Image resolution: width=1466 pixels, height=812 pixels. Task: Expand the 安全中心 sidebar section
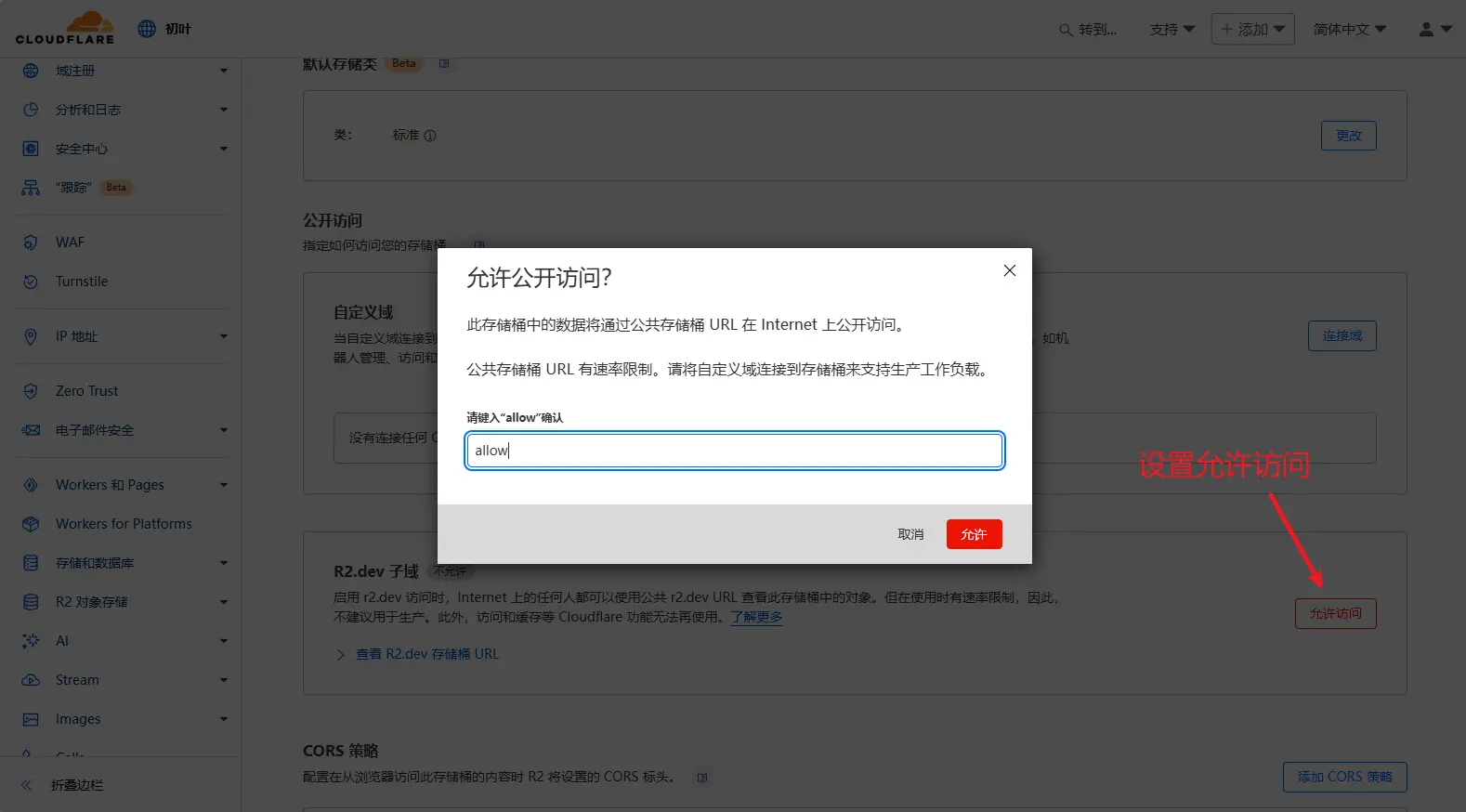pyautogui.click(x=224, y=149)
